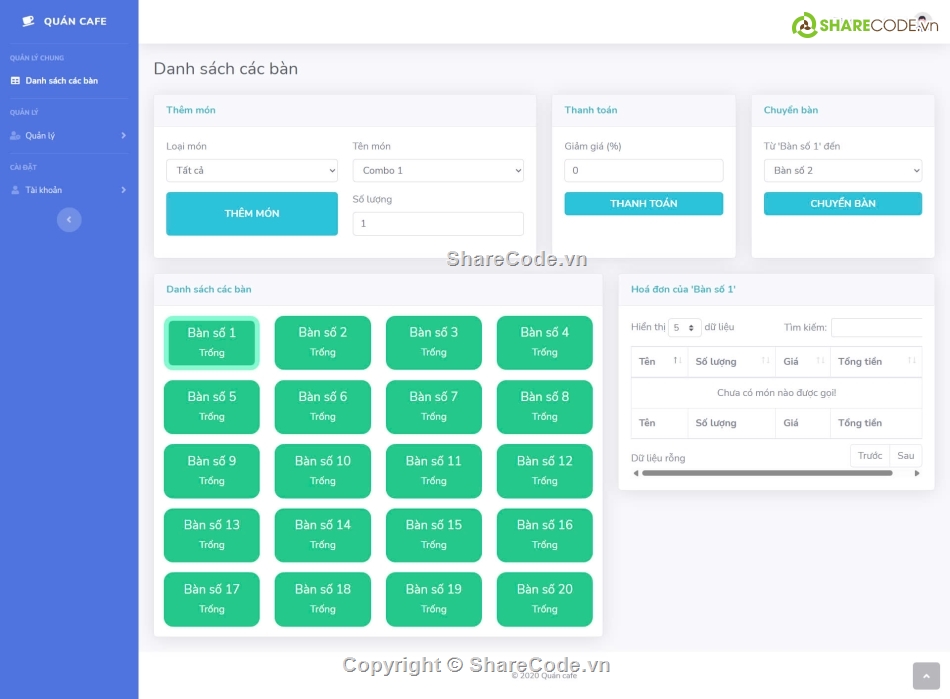Screen dimensions: 950x699
Task: Click the 'Thanh toán' panel heading
Action: [x=591, y=110]
